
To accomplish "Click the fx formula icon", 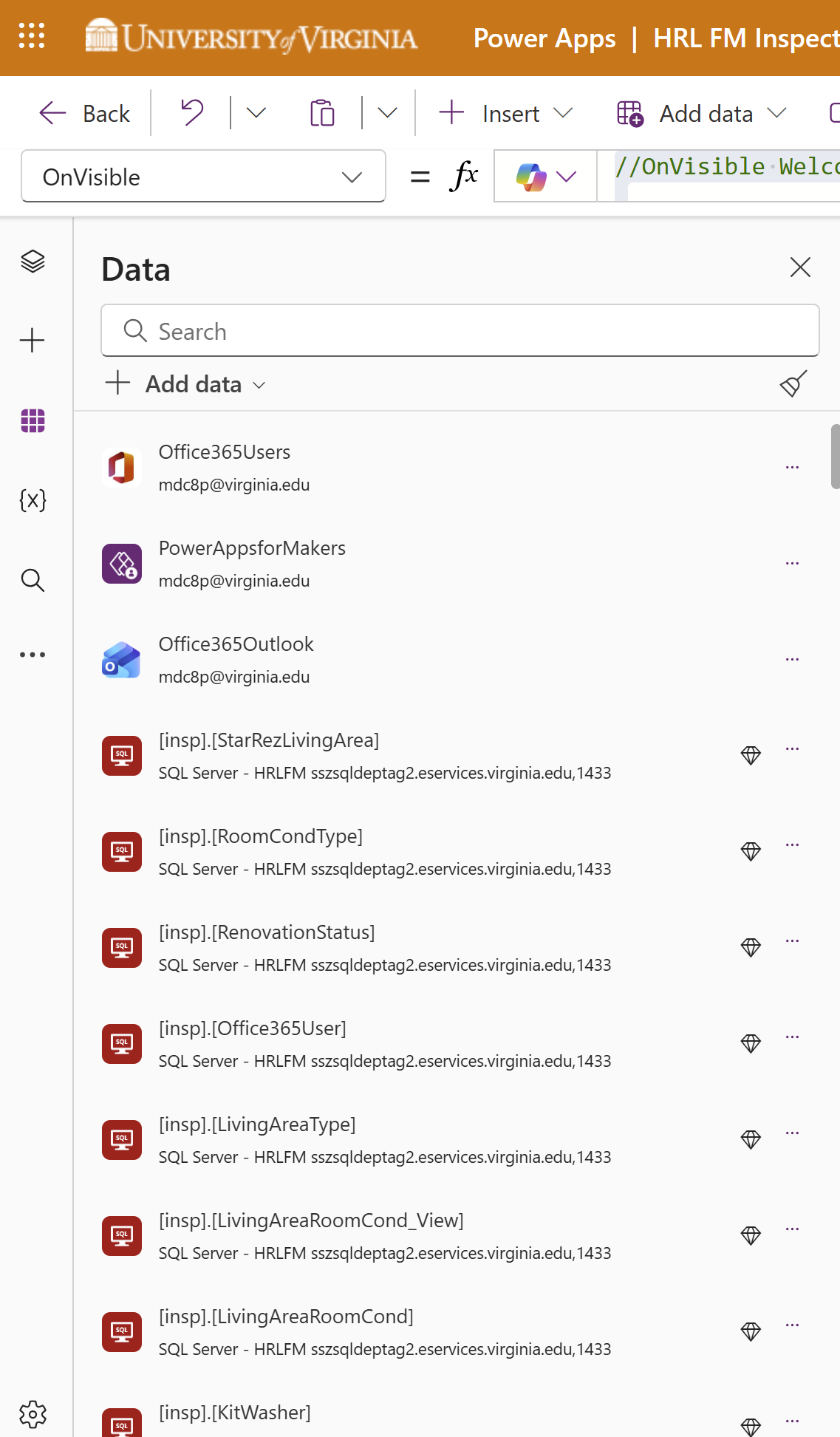I will (463, 177).
